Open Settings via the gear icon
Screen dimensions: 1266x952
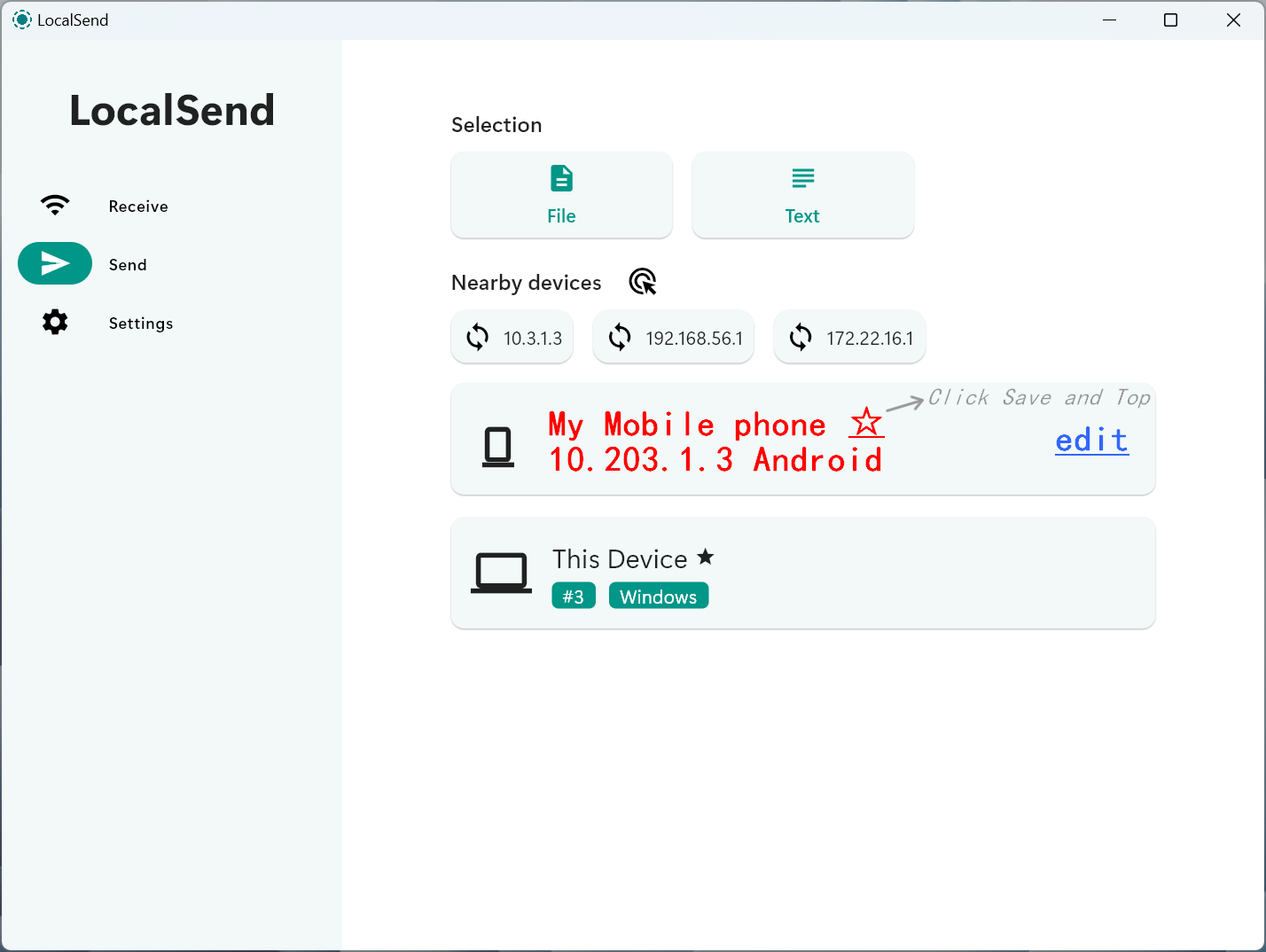(54, 322)
